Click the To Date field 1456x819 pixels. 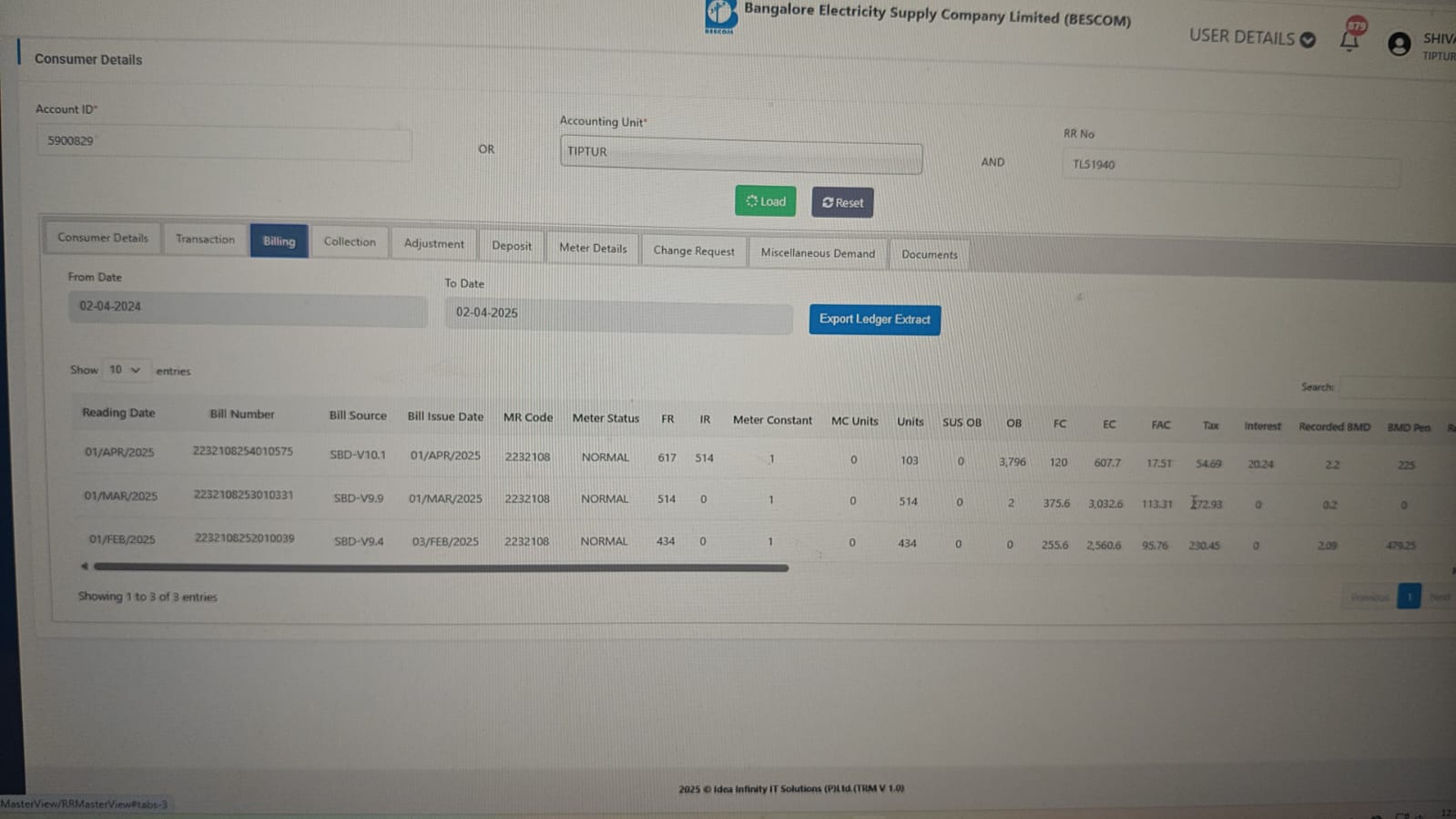(618, 314)
